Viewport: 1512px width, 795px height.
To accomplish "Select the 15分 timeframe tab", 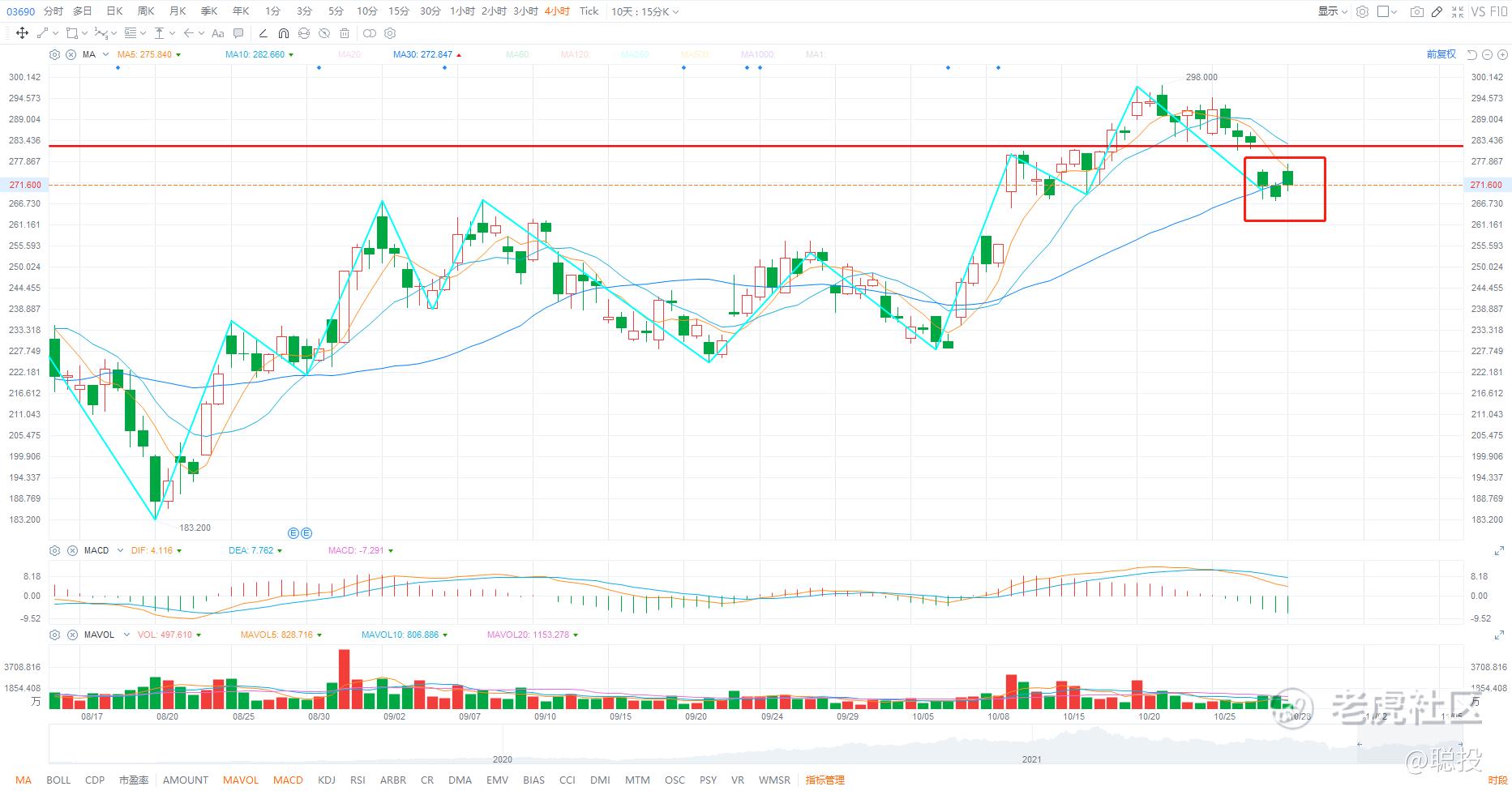I will [x=399, y=11].
